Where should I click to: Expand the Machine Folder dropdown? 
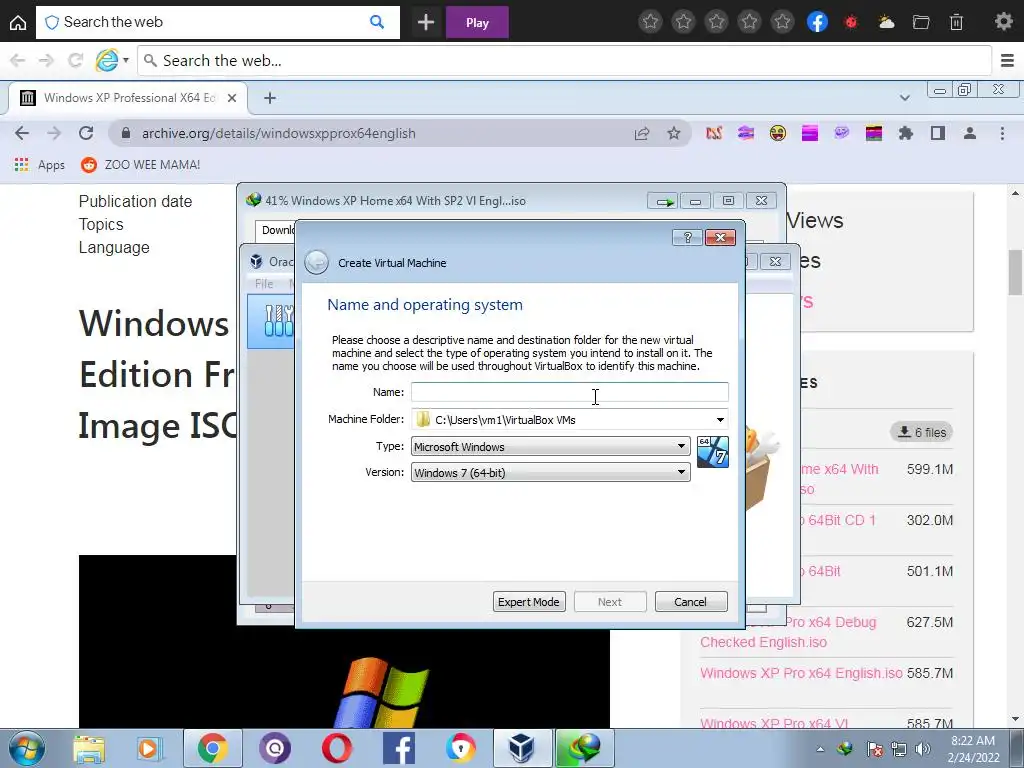coord(720,420)
